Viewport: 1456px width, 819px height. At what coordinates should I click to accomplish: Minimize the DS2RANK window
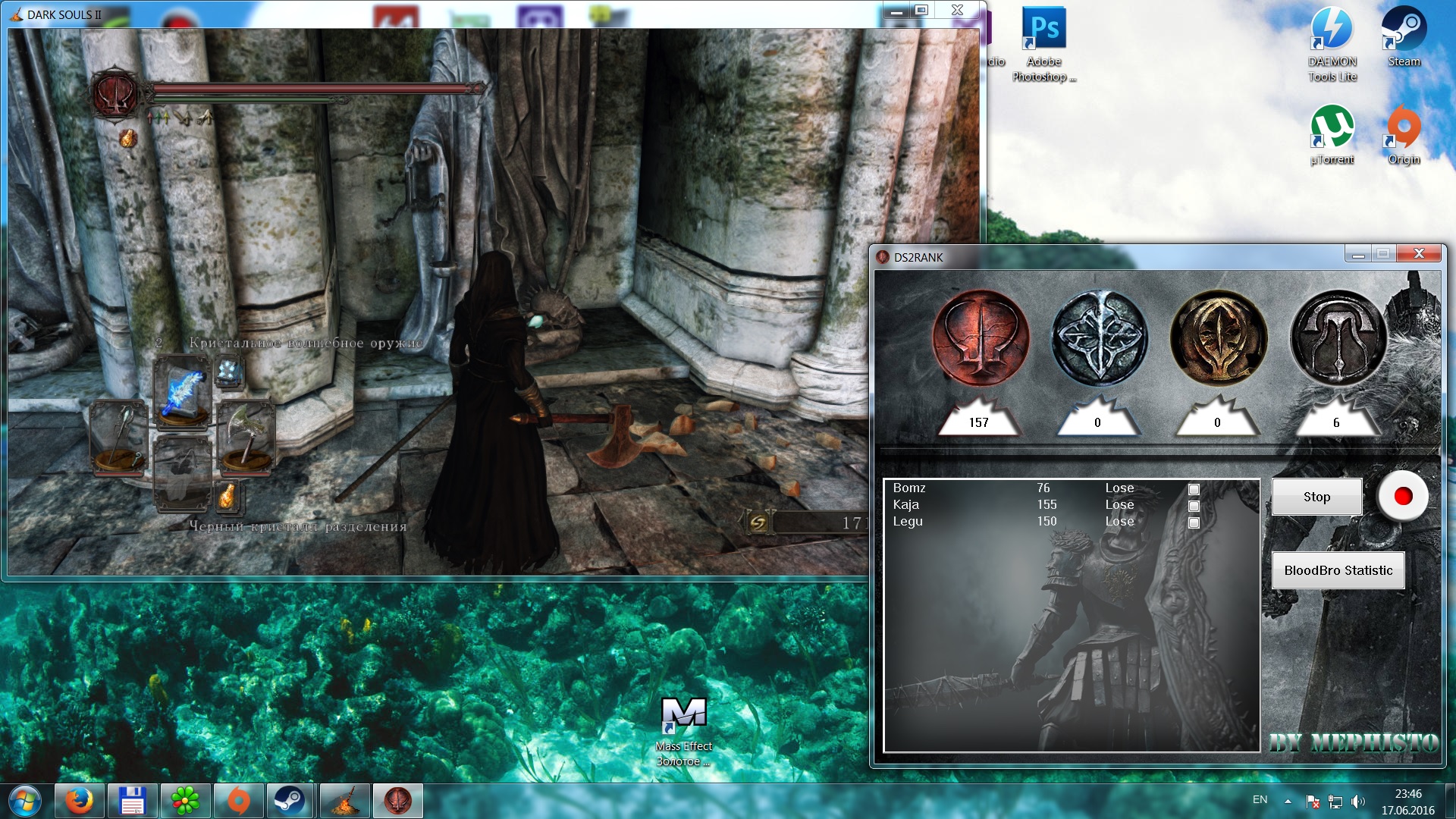click(x=1357, y=254)
